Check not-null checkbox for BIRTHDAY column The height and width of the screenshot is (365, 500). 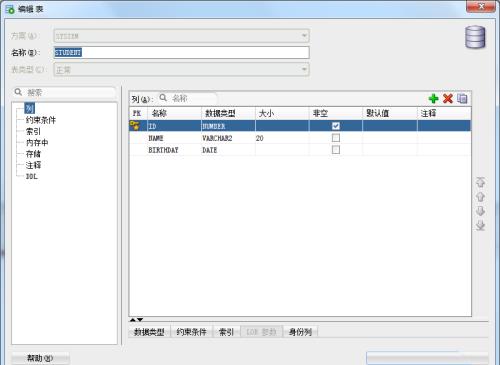point(336,150)
